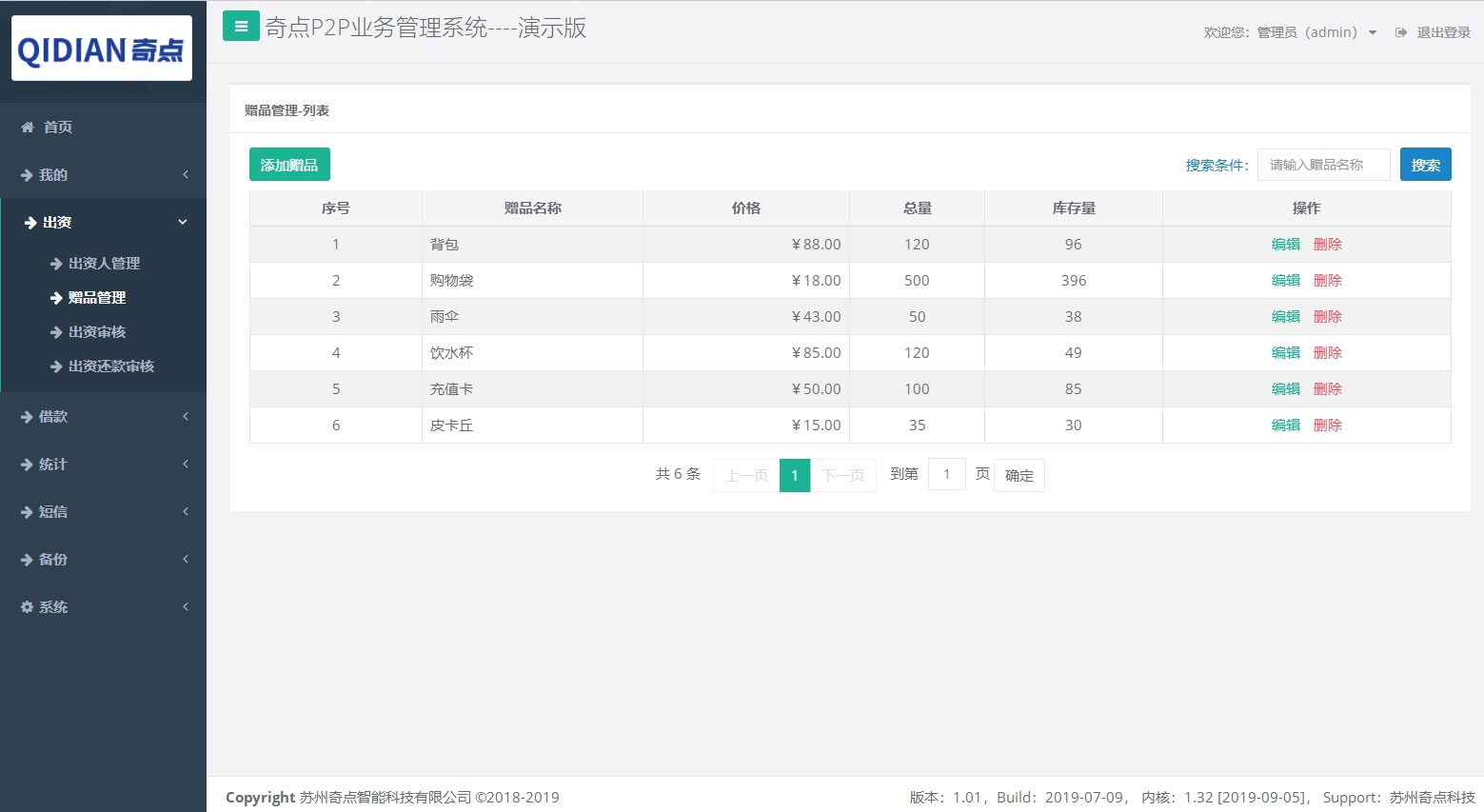Click 搜索 to run the search
Image resolution: width=1484 pixels, height=812 pixels.
(x=1424, y=164)
